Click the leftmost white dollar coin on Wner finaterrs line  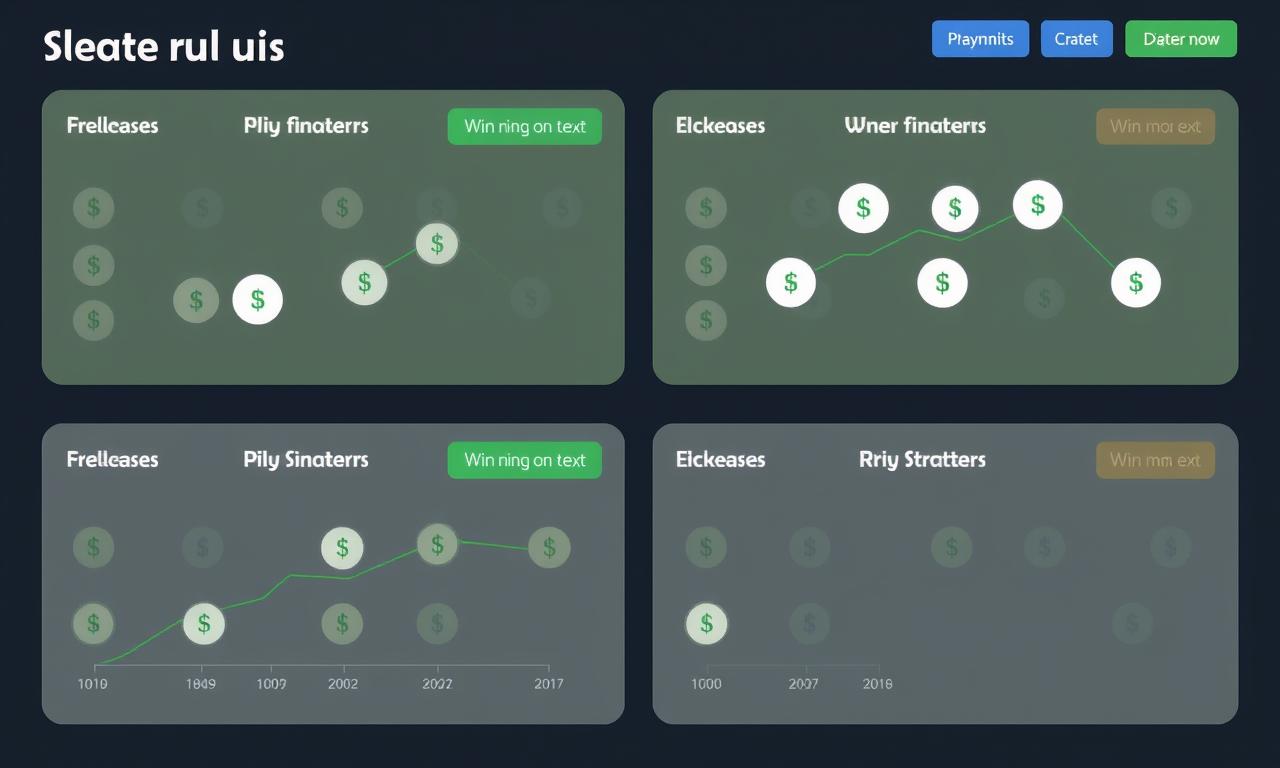(790, 283)
